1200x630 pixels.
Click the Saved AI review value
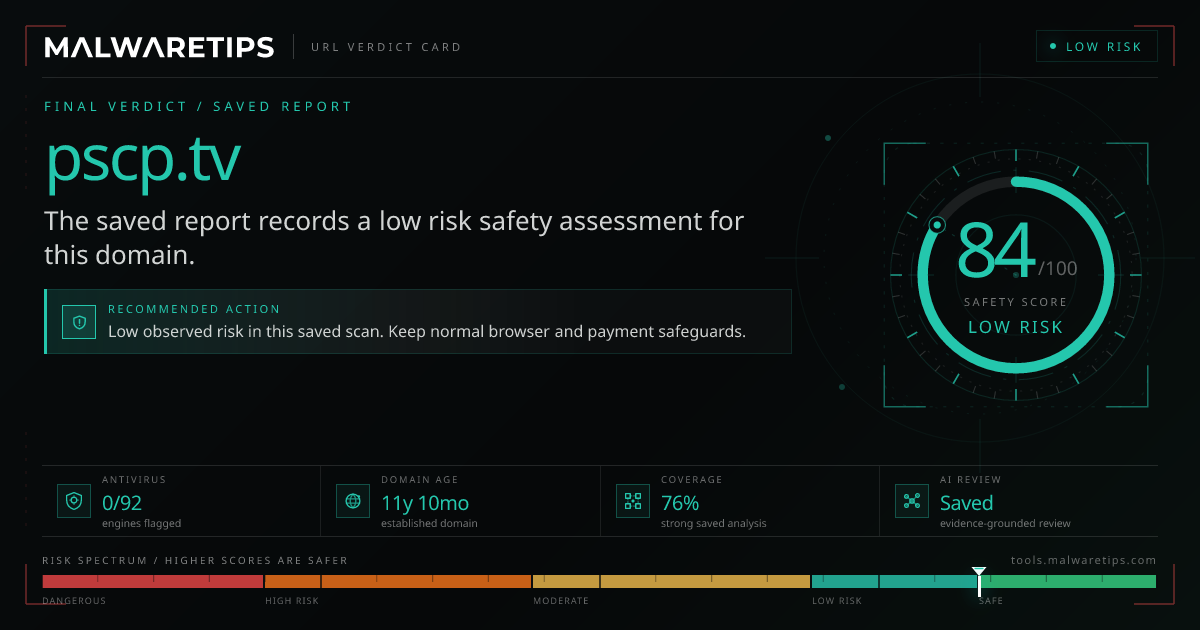(966, 503)
